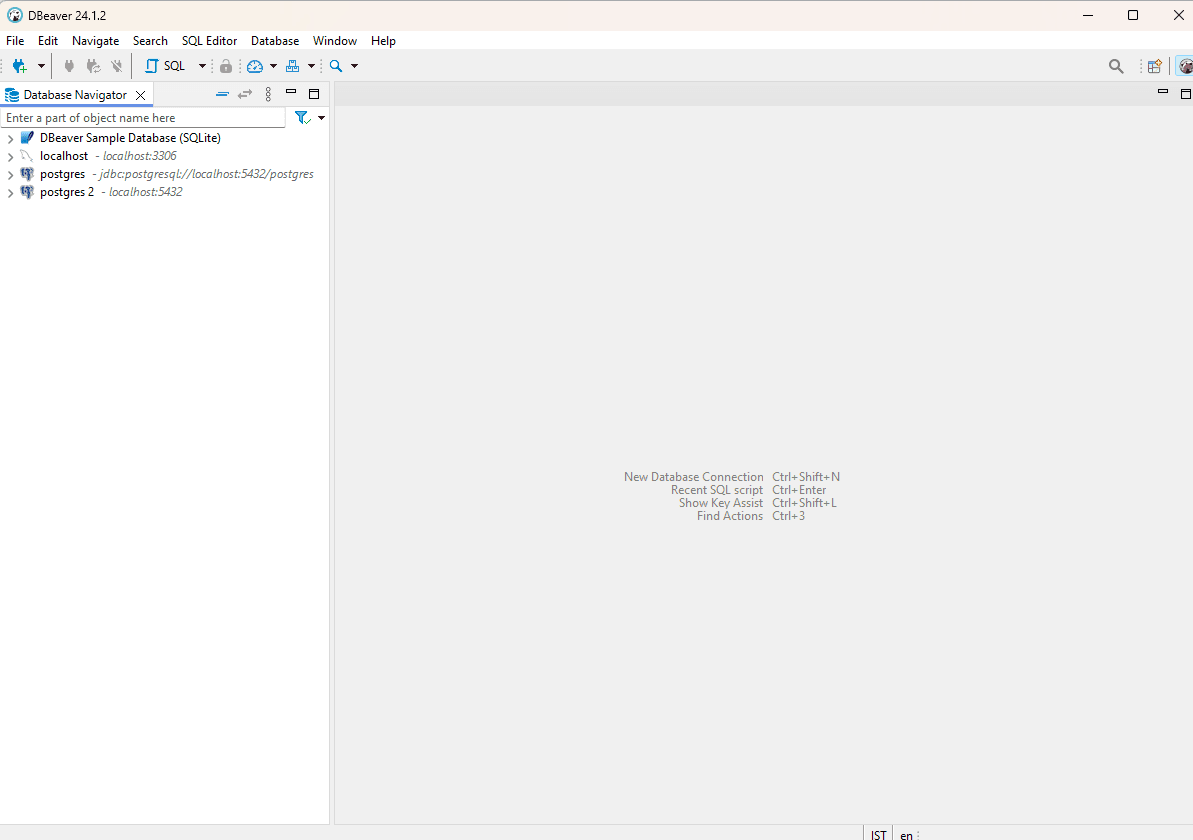Screen dimensions: 1193x840
Task: Click the Invalidate/Reconnect plug icon
Action: coord(93,66)
